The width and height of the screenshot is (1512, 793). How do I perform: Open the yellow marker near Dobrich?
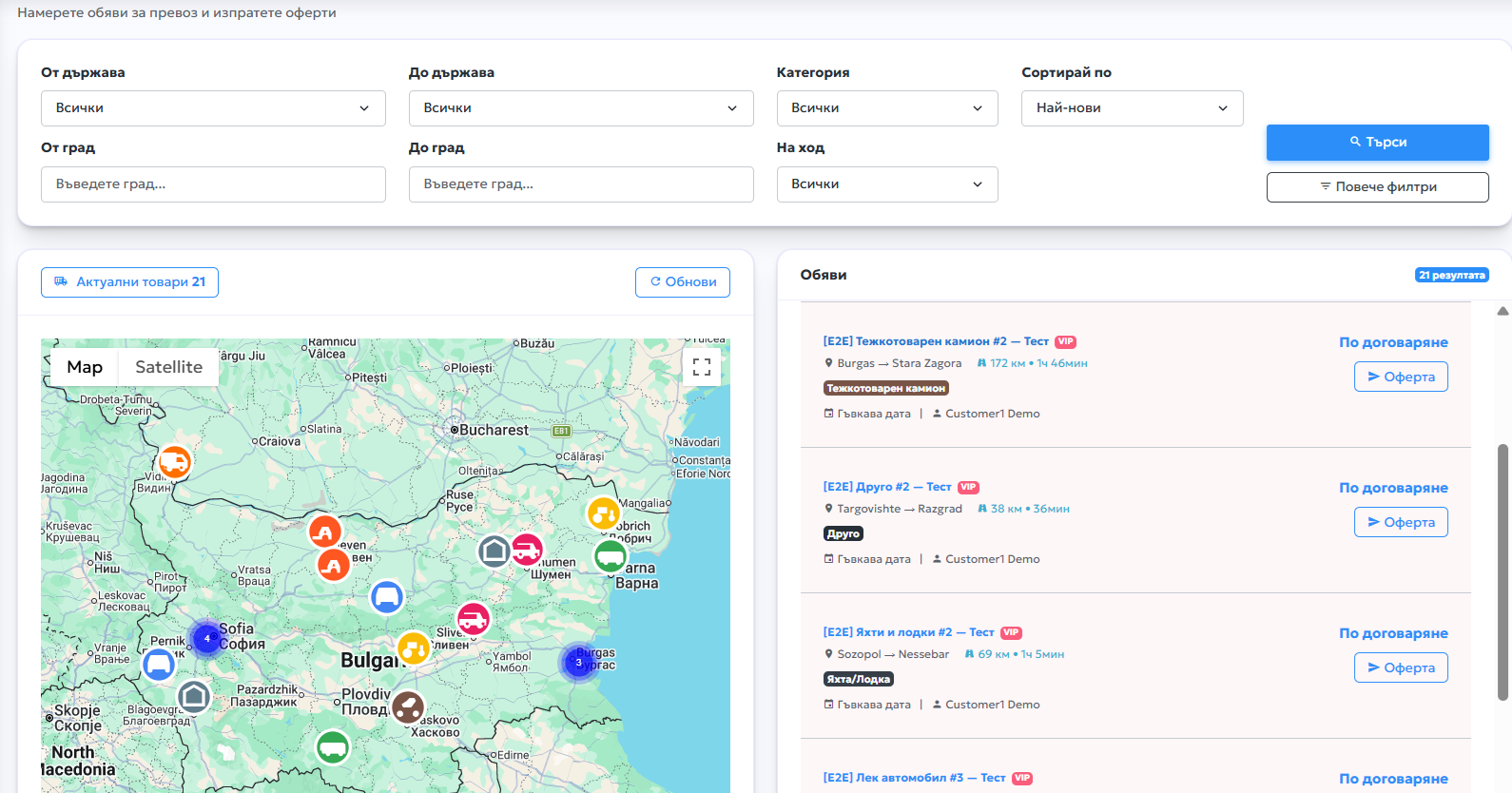603,513
